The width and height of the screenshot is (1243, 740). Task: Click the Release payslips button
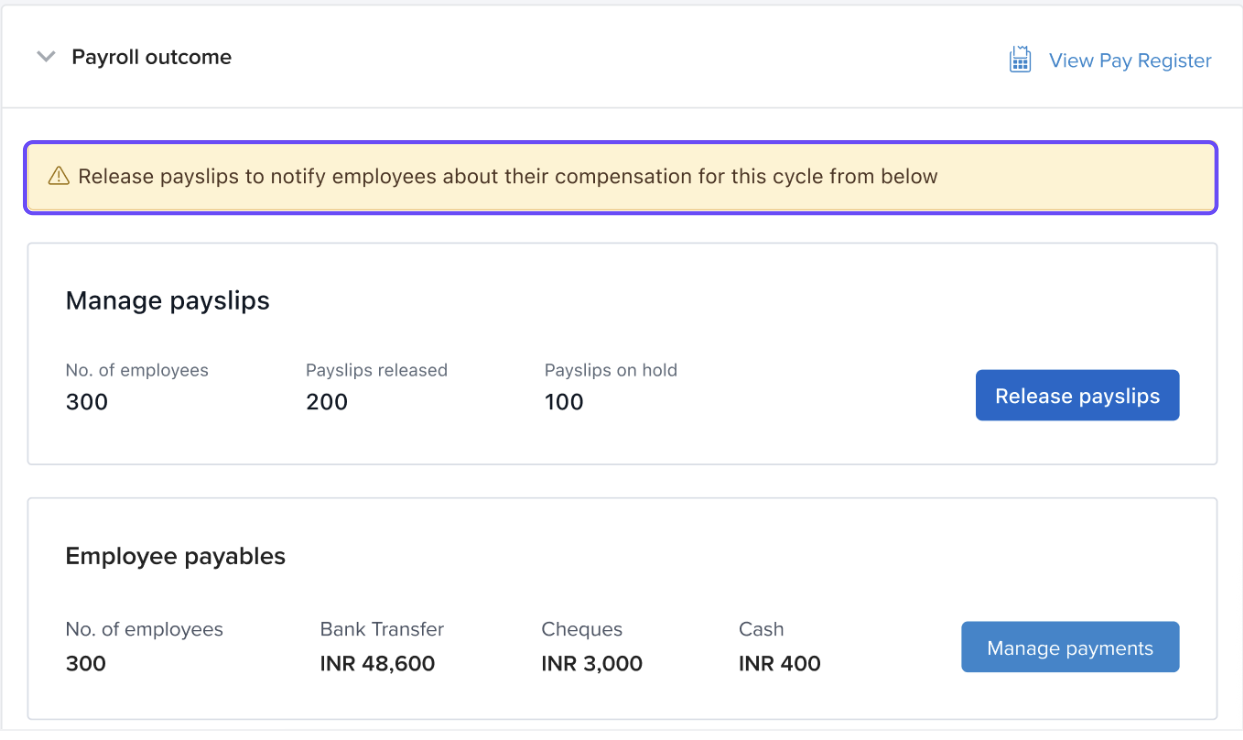tap(1077, 396)
